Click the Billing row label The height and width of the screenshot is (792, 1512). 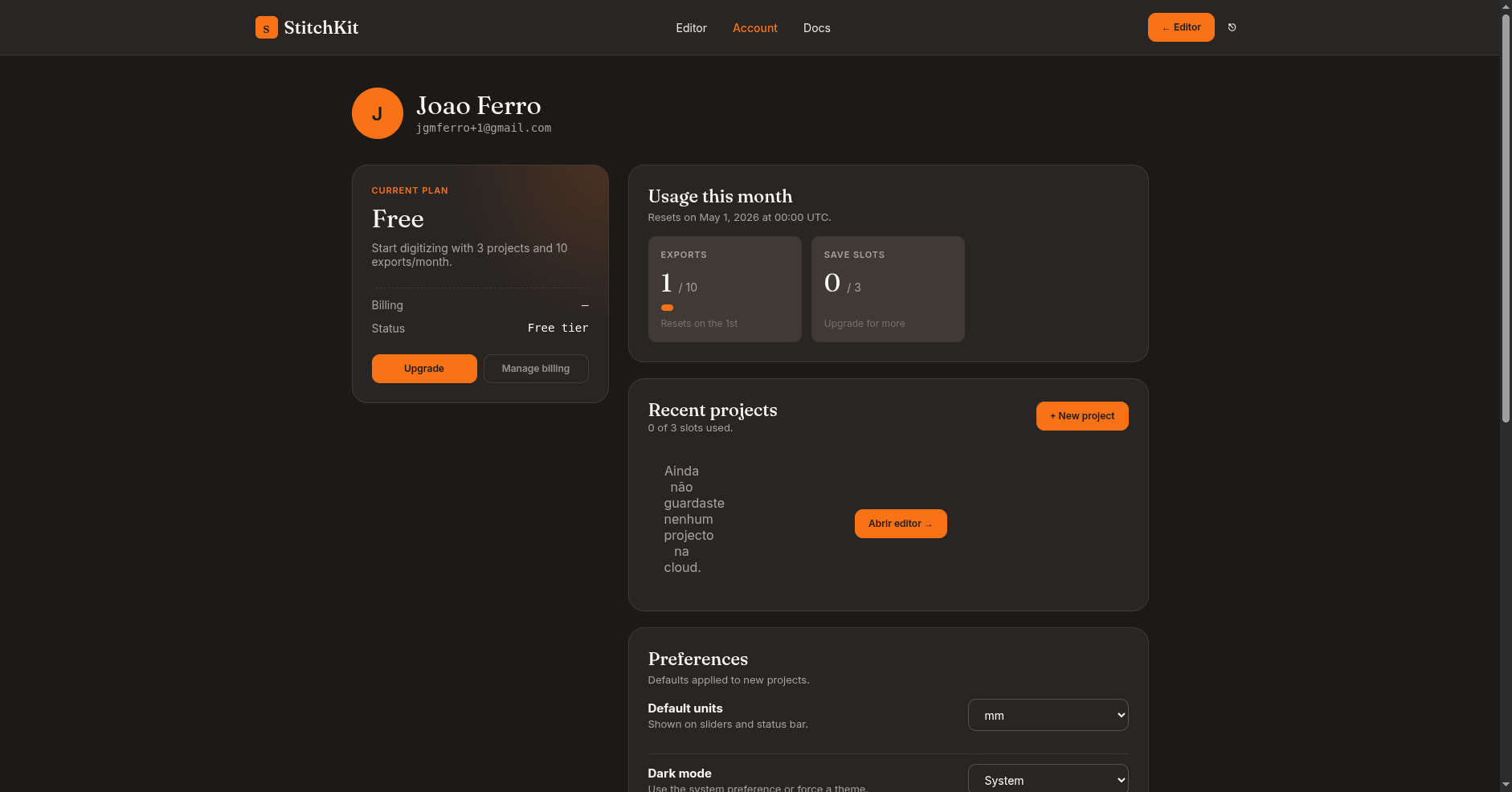tap(387, 305)
